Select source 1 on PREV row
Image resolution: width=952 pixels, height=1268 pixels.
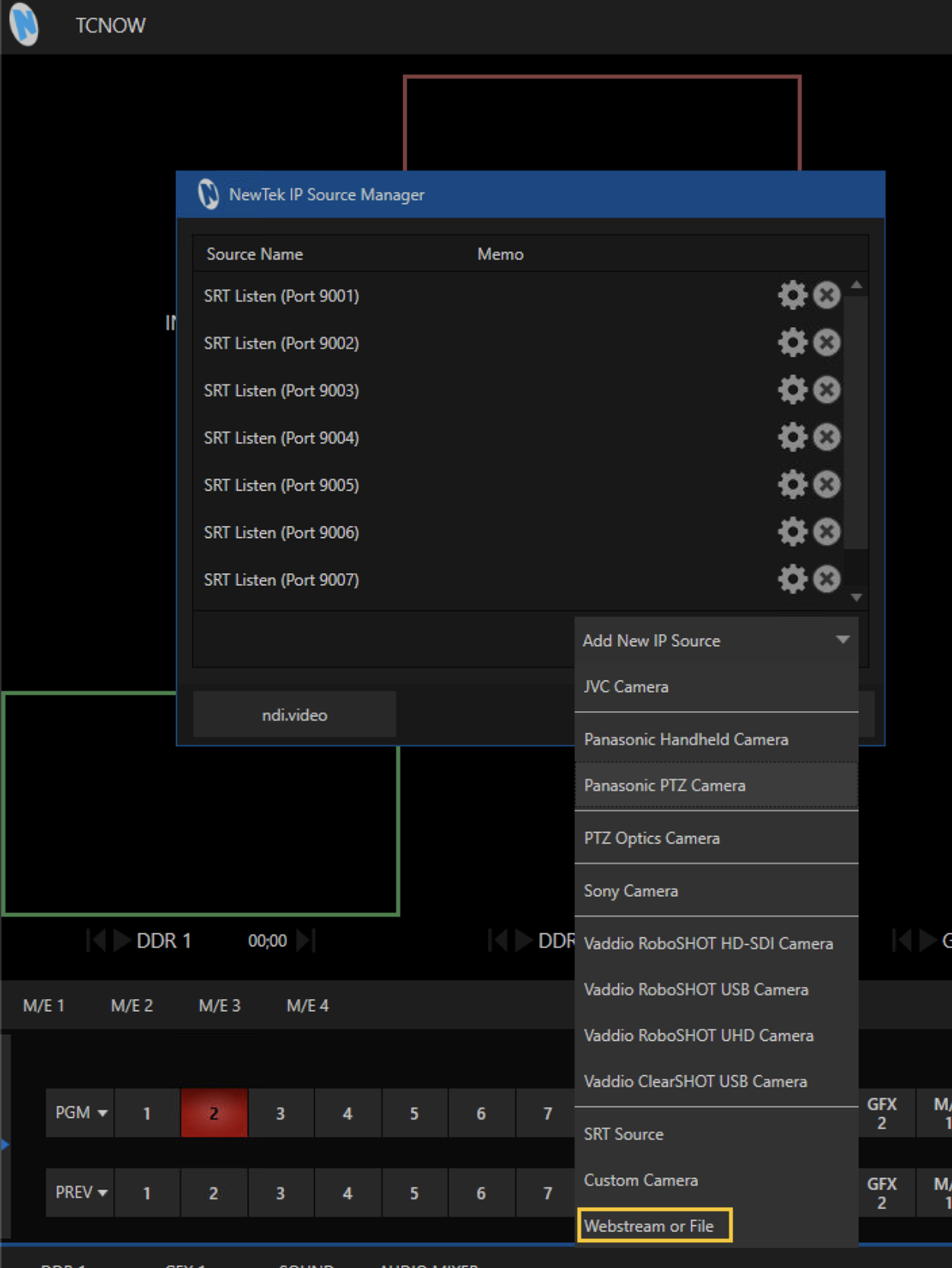point(147,1192)
